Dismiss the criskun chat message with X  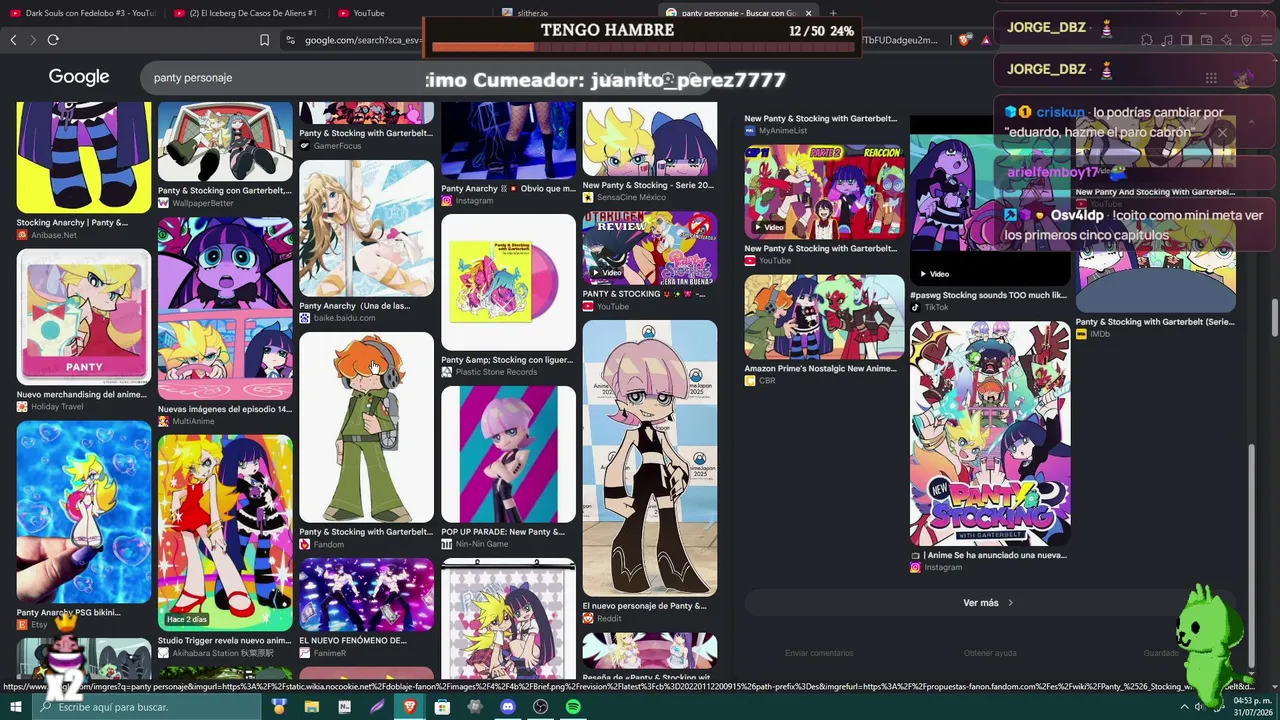pos(1222,132)
